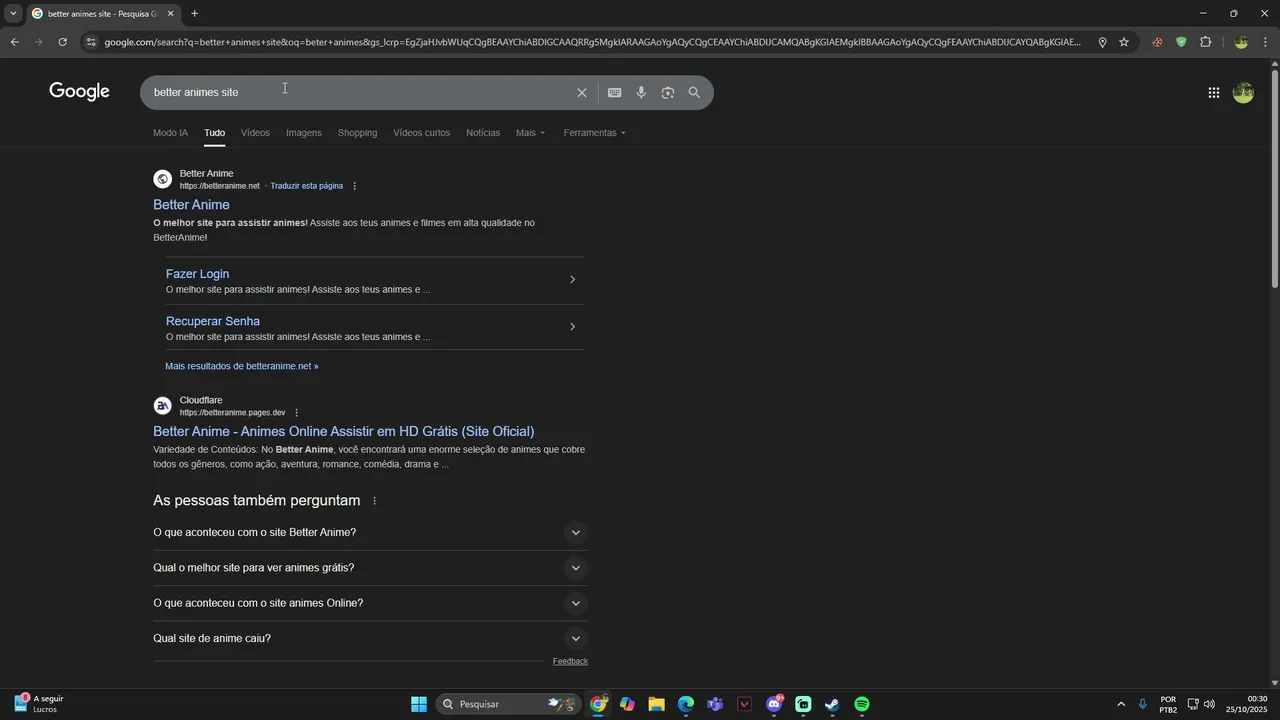Open the Google account avatar on page
This screenshot has width=1280, height=720.
pos(1243,93)
